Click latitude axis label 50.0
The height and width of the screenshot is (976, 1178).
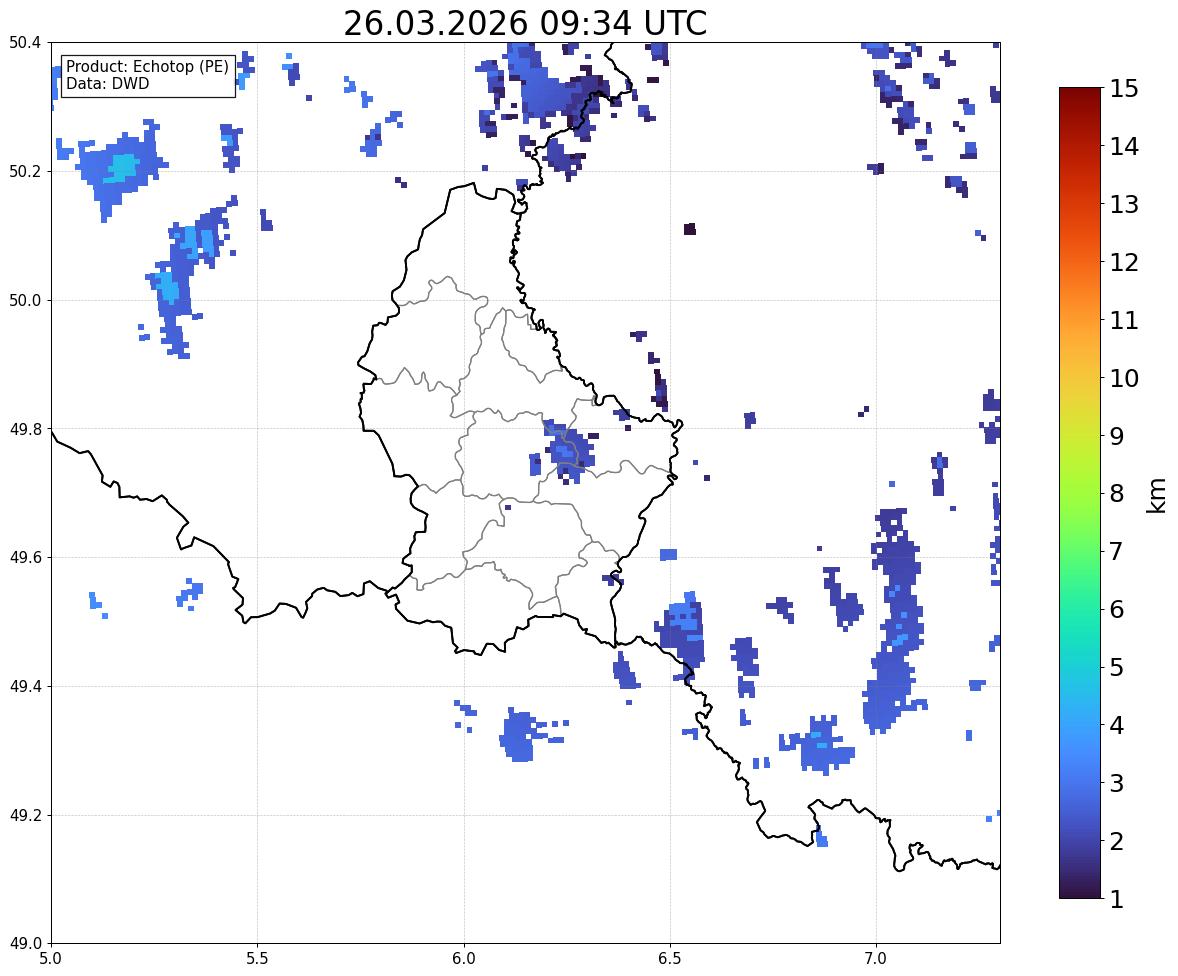tap(24, 301)
